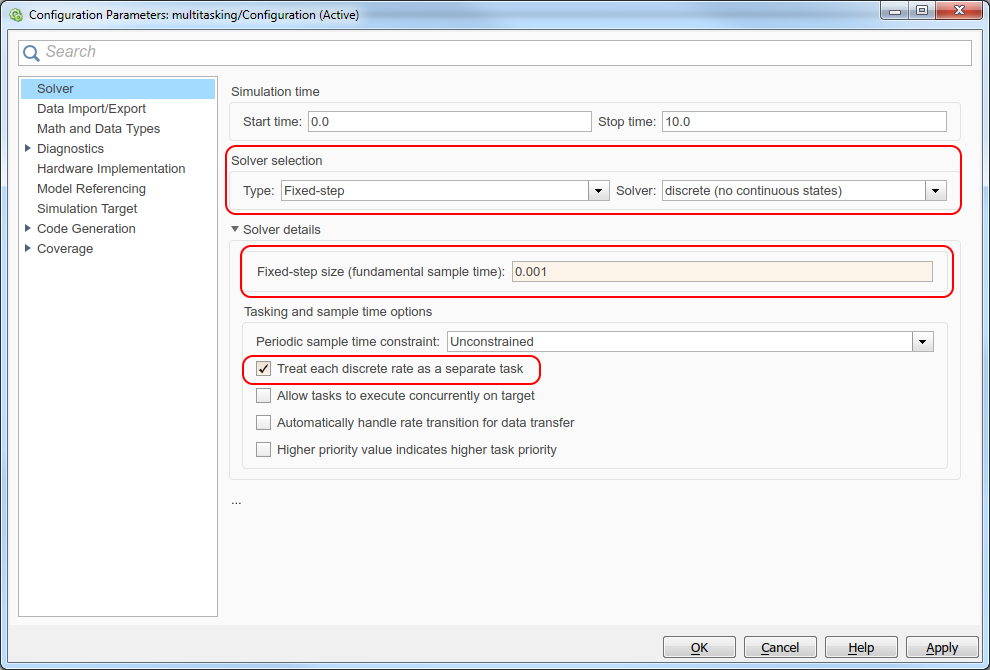Open the Solver selection combo box

pos(804,191)
